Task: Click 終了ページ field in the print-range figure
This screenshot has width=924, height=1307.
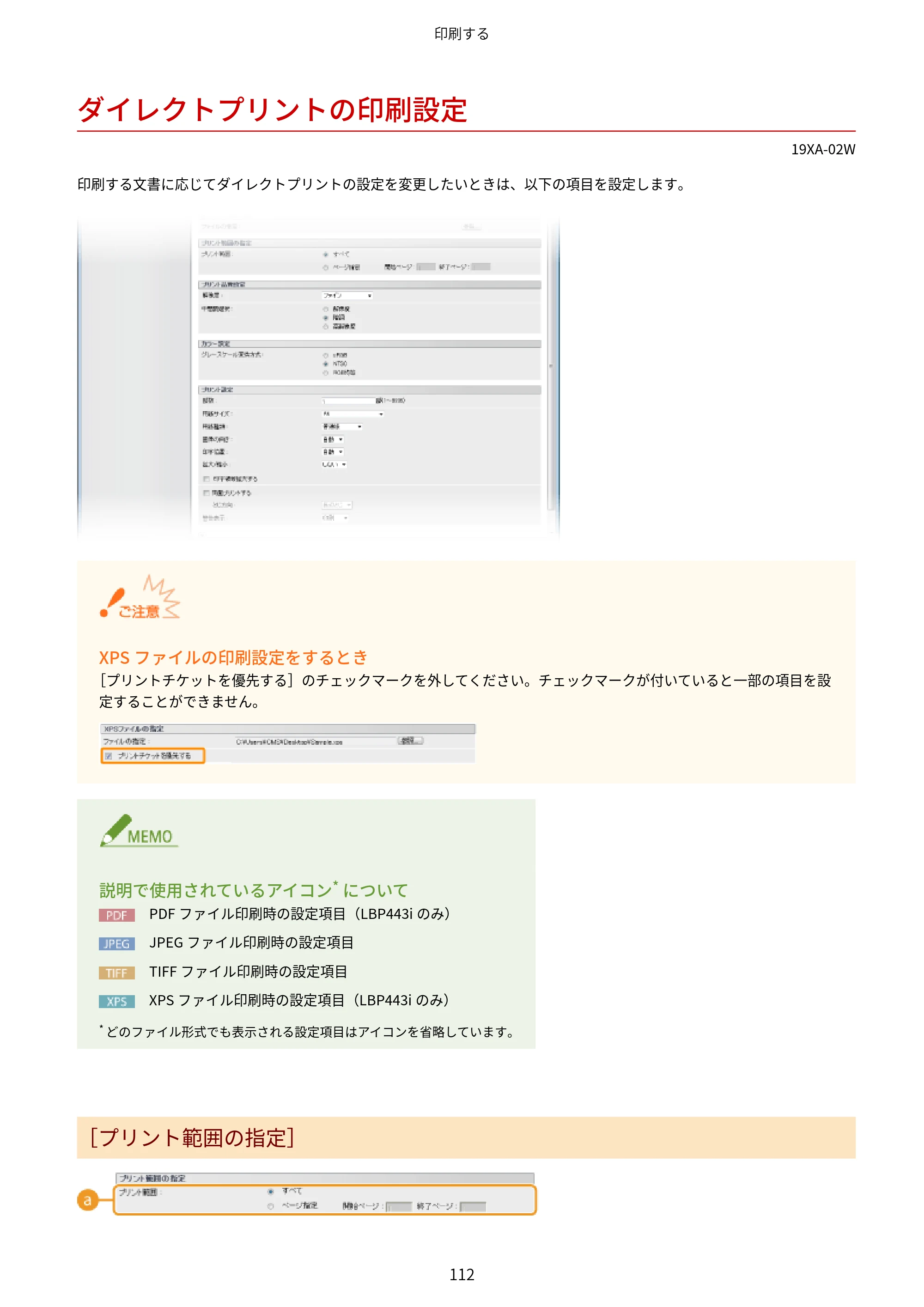Action: 473,1206
